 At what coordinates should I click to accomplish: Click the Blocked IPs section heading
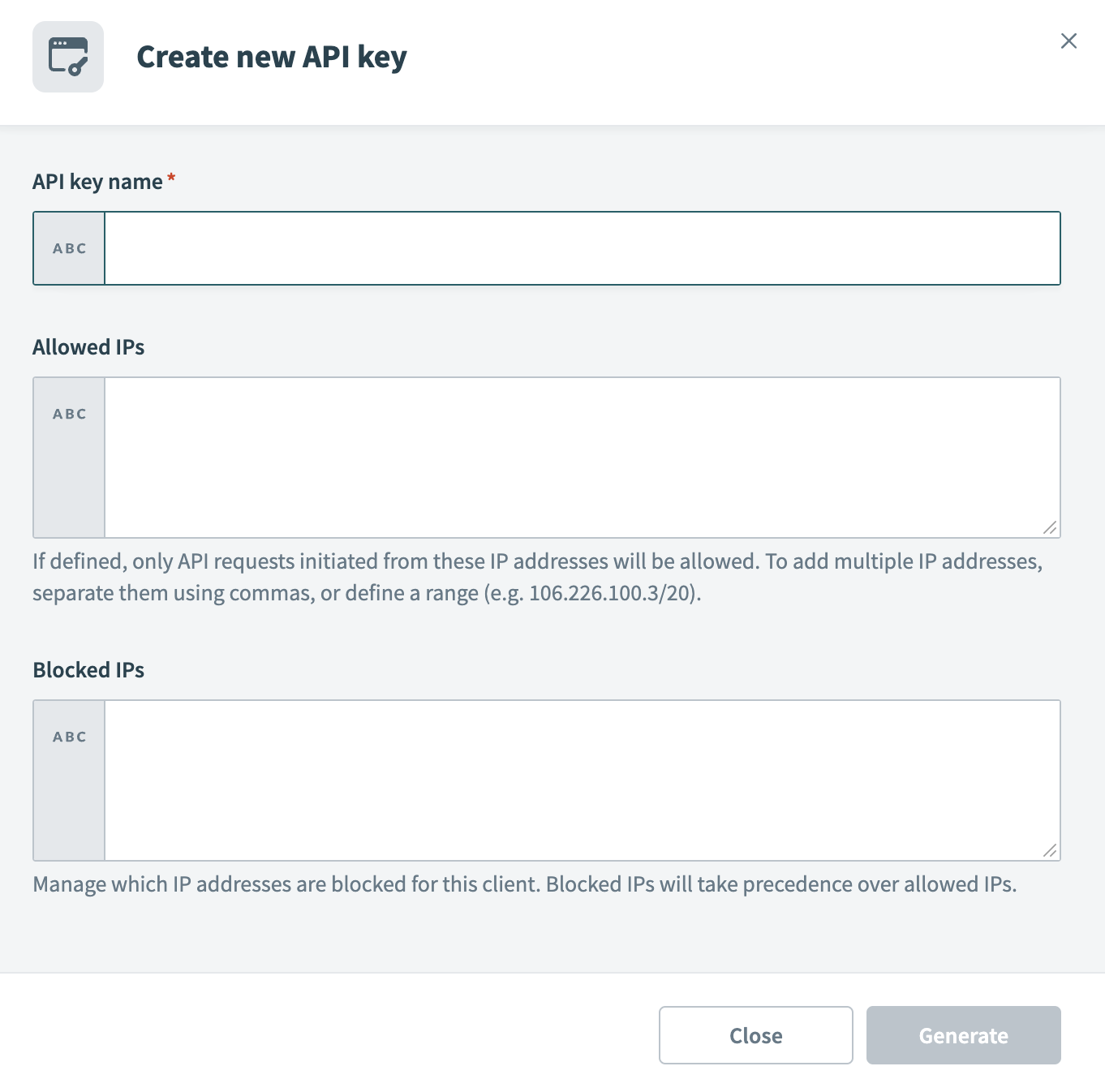click(x=88, y=670)
